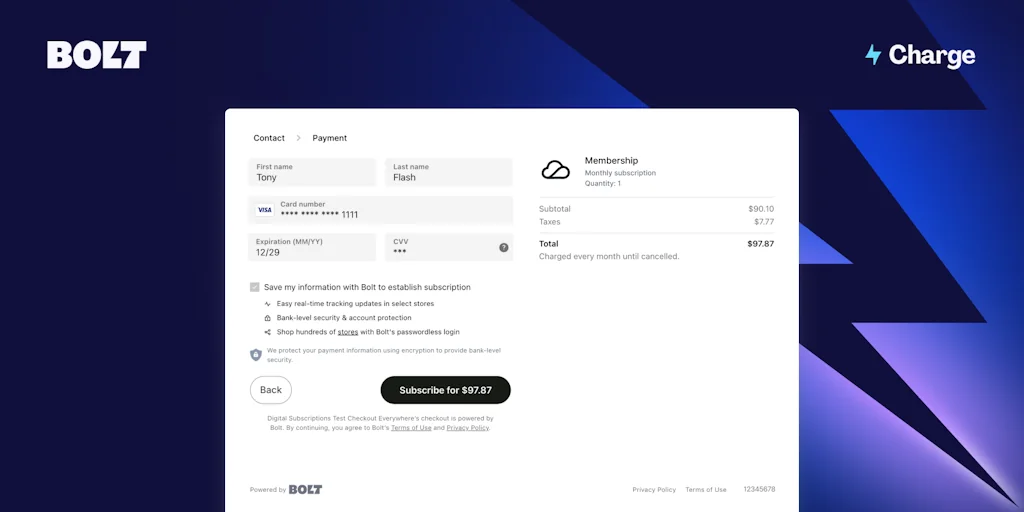Open the footer Terms of Use link

pos(705,490)
